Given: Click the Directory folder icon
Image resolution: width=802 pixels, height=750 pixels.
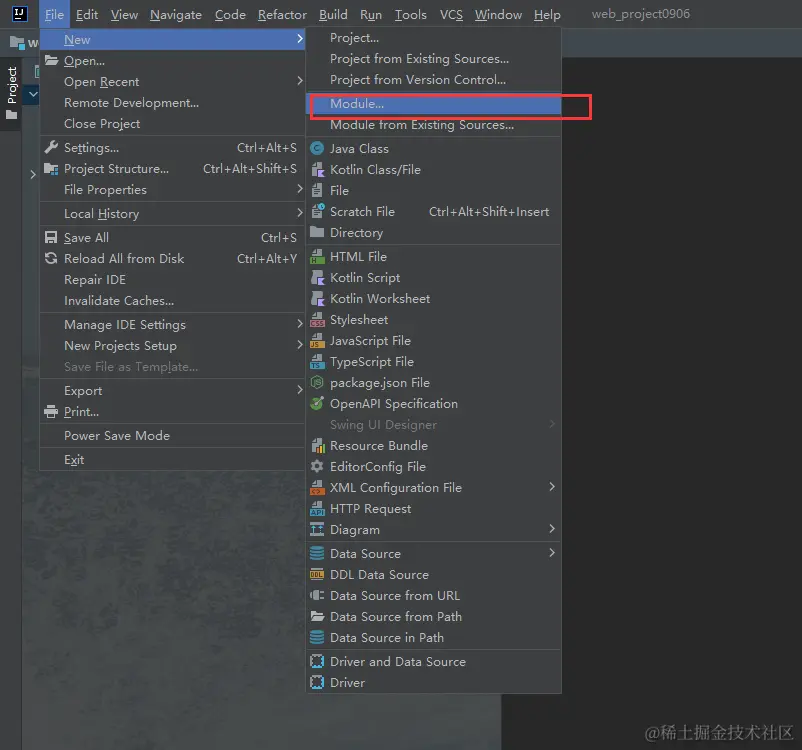Looking at the screenshot, I should pyautogui.click(x=317, y=232).
